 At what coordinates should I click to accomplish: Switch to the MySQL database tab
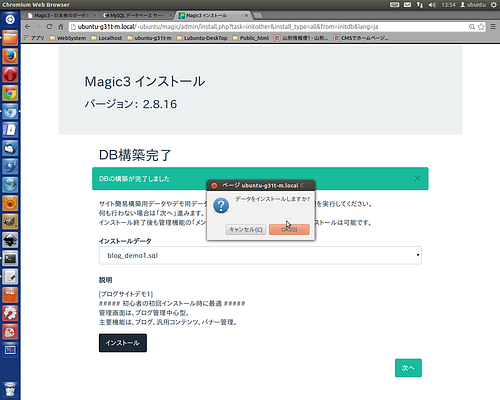tap(137, 15)
